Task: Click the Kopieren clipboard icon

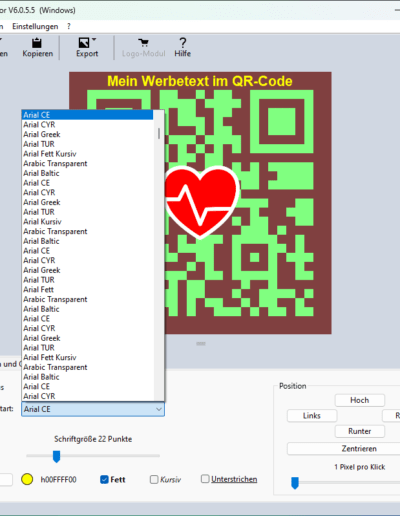Action: point(37,43)
